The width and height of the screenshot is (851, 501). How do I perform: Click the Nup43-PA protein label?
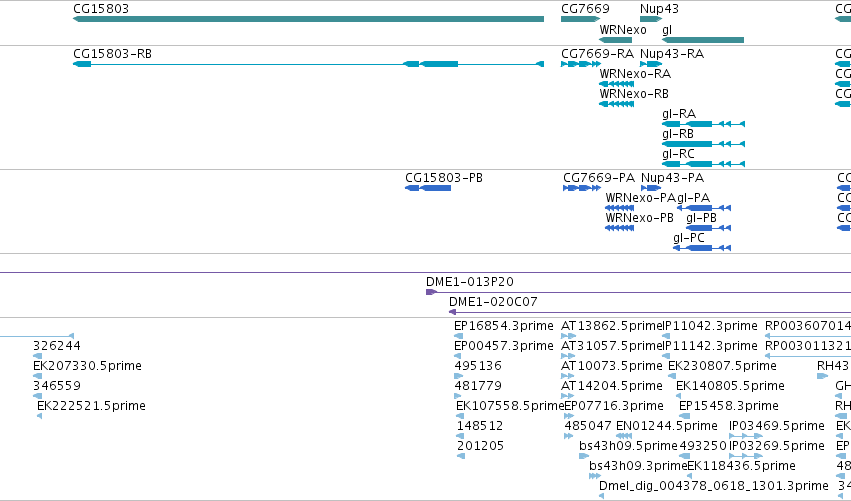[x=672, y=178]
